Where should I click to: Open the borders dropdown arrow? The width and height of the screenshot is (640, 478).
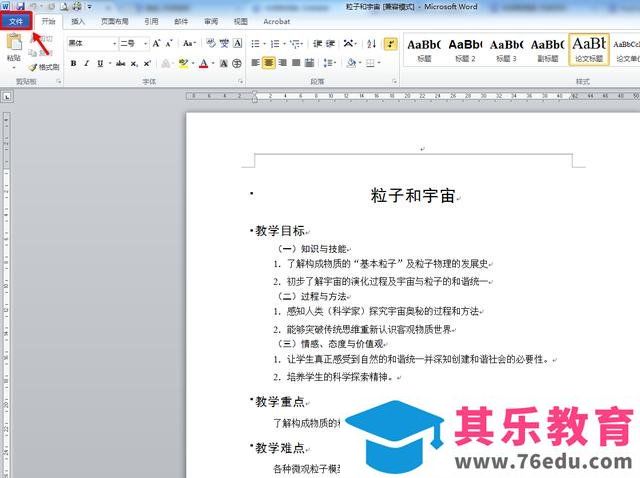click(x=379, y=63)
